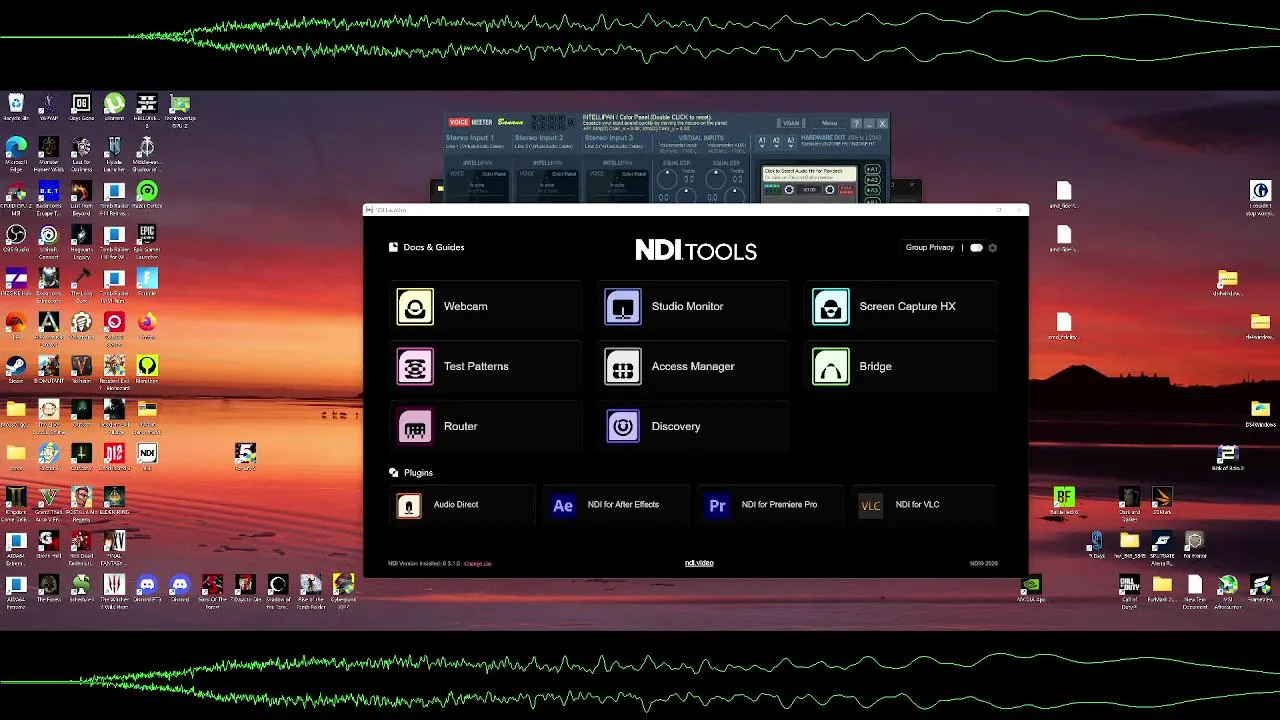
Task: Toggle recorder A3 bus button in Voicemeeter
Action: tap(872, 191)
